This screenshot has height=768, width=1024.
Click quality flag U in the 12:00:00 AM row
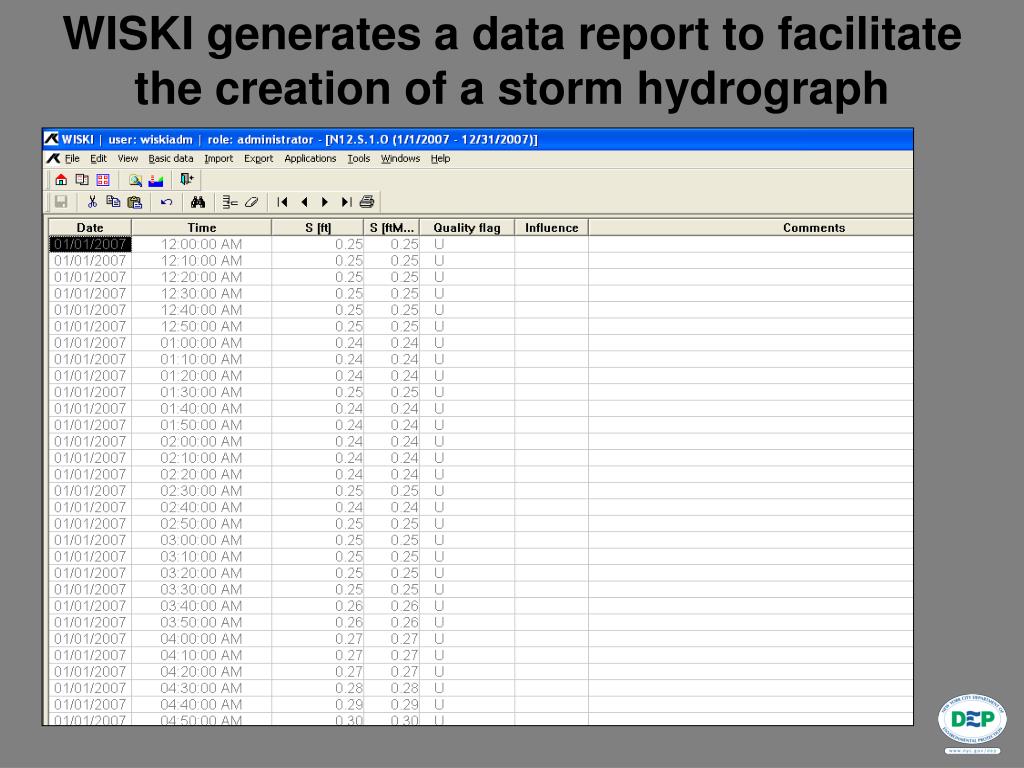coord(467,244)
